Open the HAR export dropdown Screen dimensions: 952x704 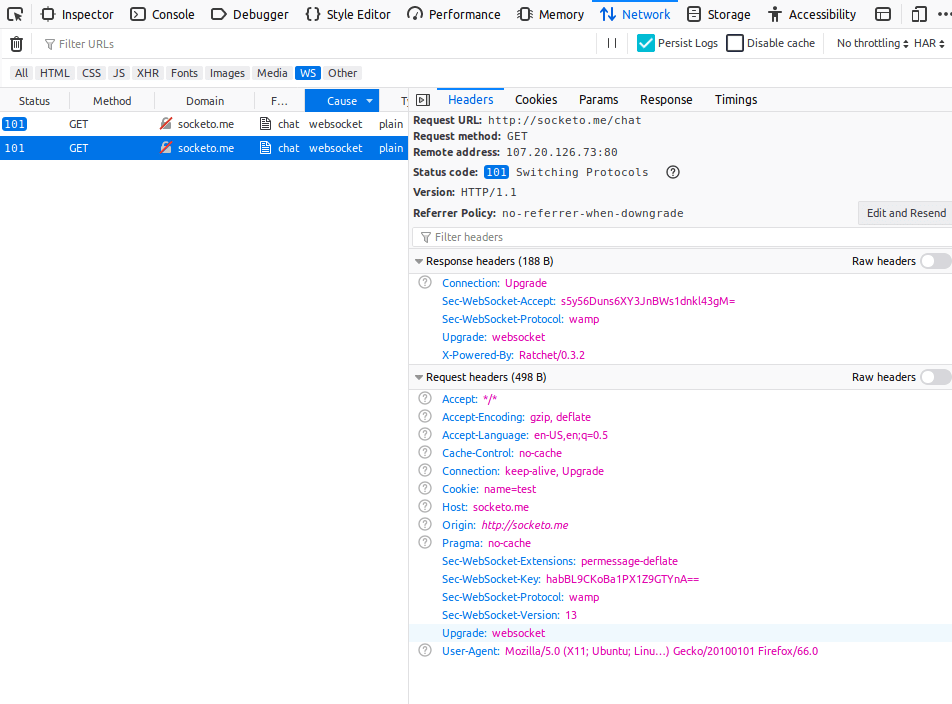929,43
